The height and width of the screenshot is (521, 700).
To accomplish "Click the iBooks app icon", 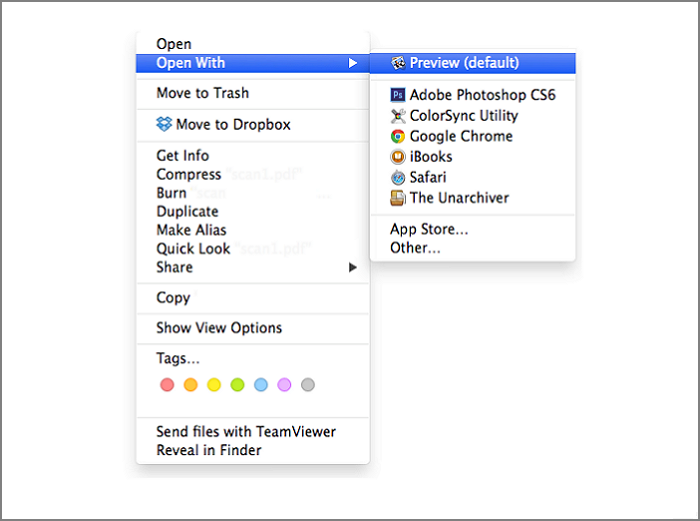I will tap(398, 157).
